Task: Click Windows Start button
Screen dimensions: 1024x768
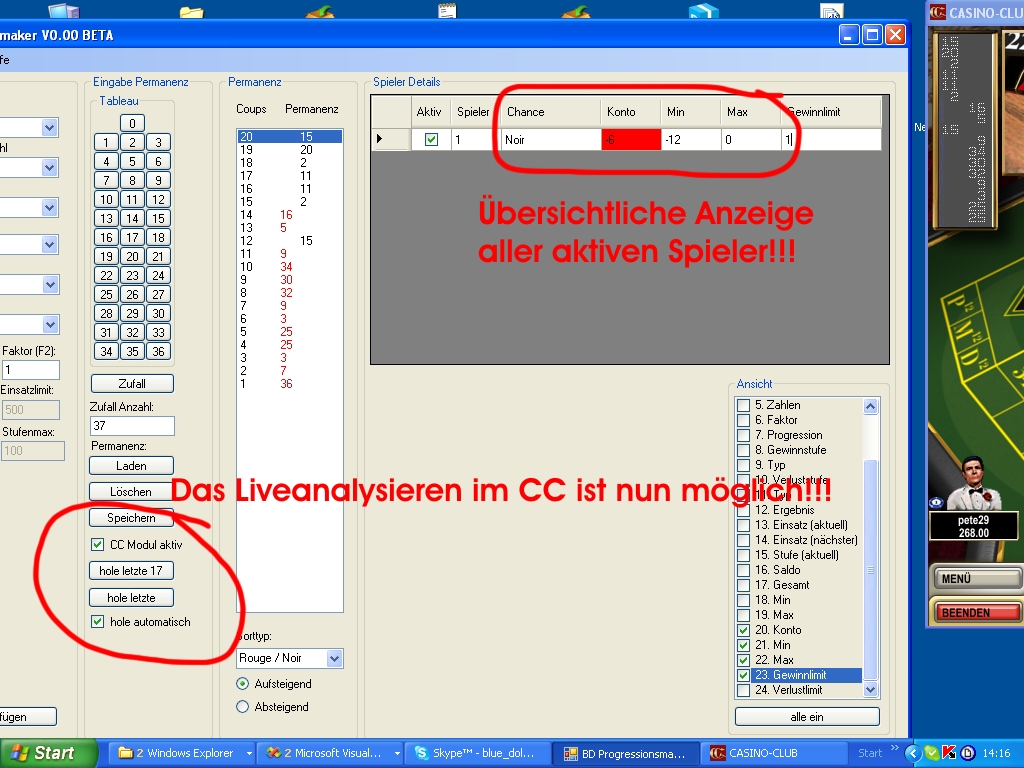Action: 47,753
